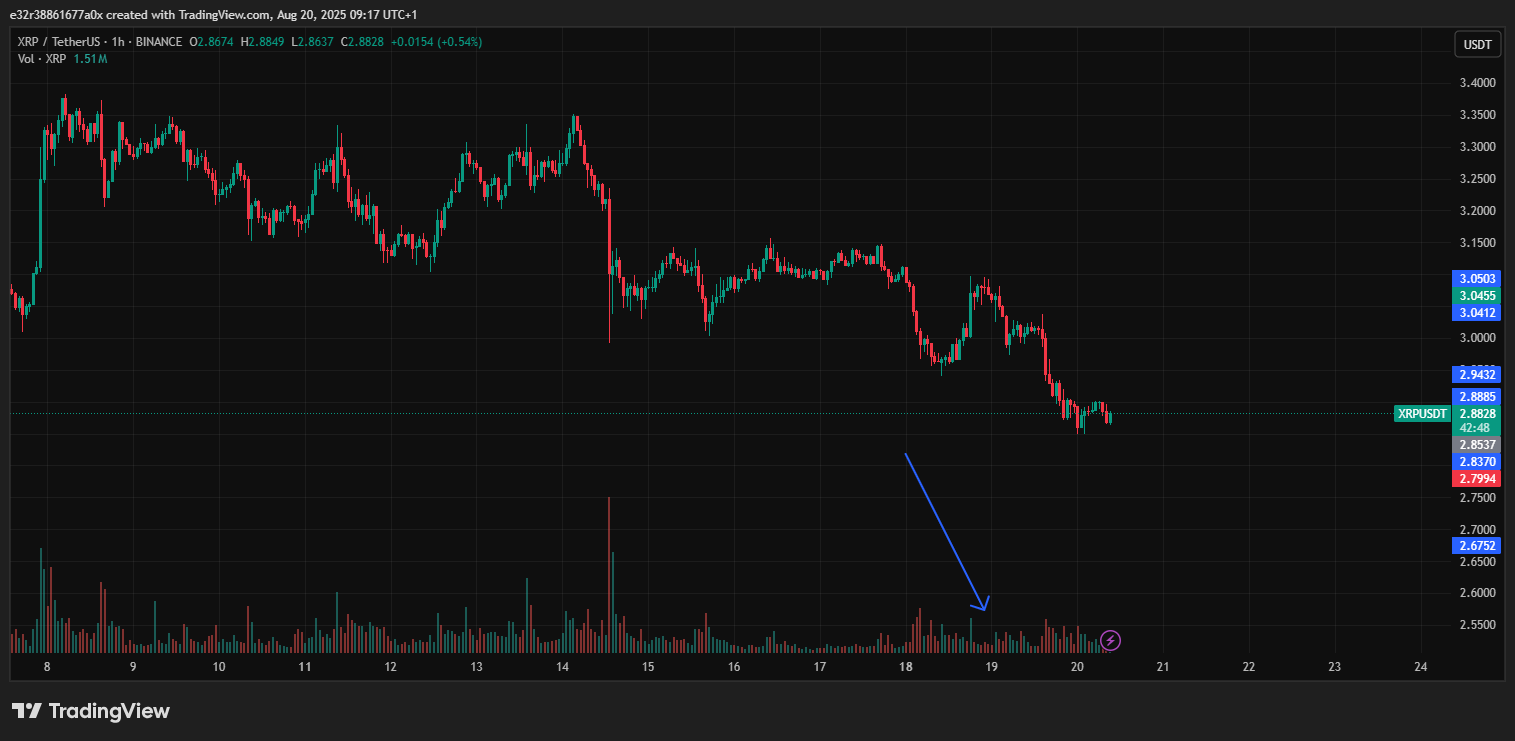Toggle countdown by clicking the 42:48 timer

click(x=1475, y=427)
